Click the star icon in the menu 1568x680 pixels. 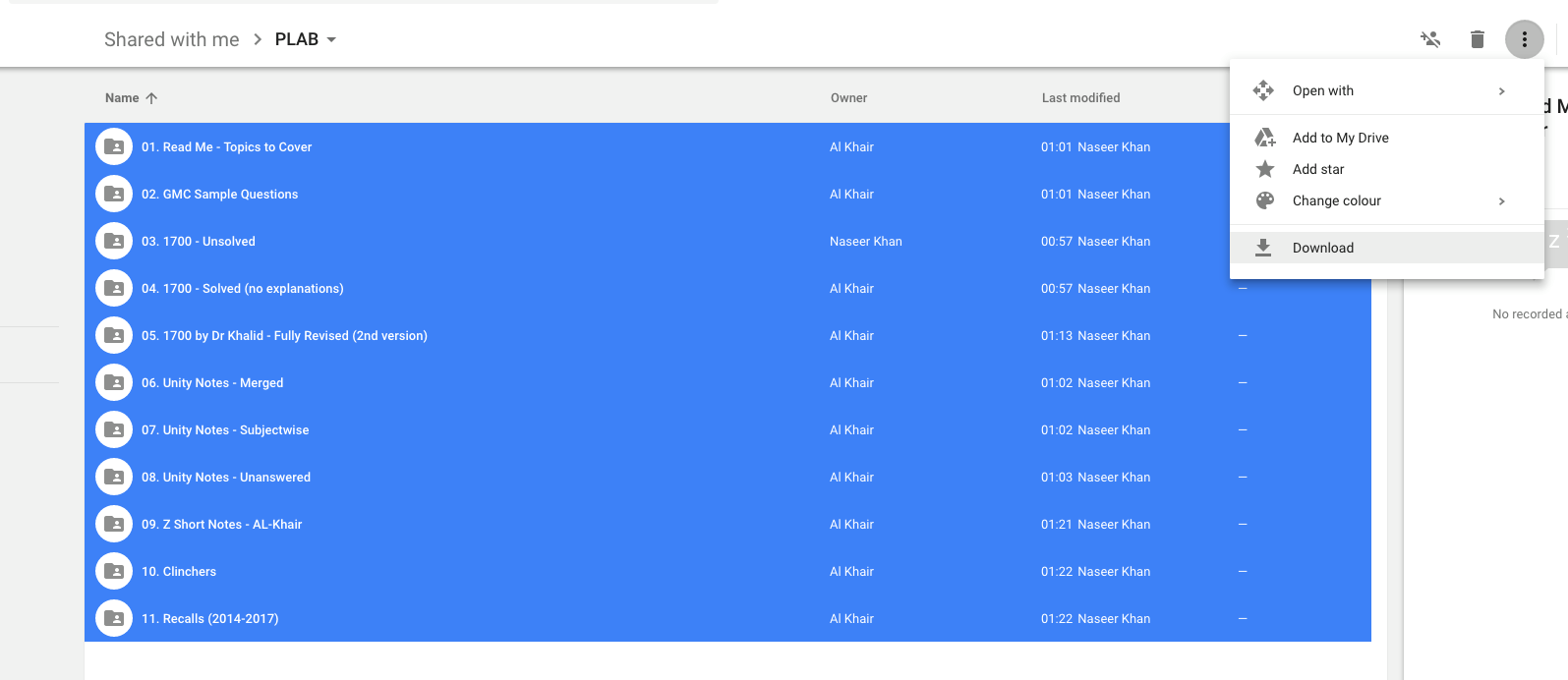1265,169
